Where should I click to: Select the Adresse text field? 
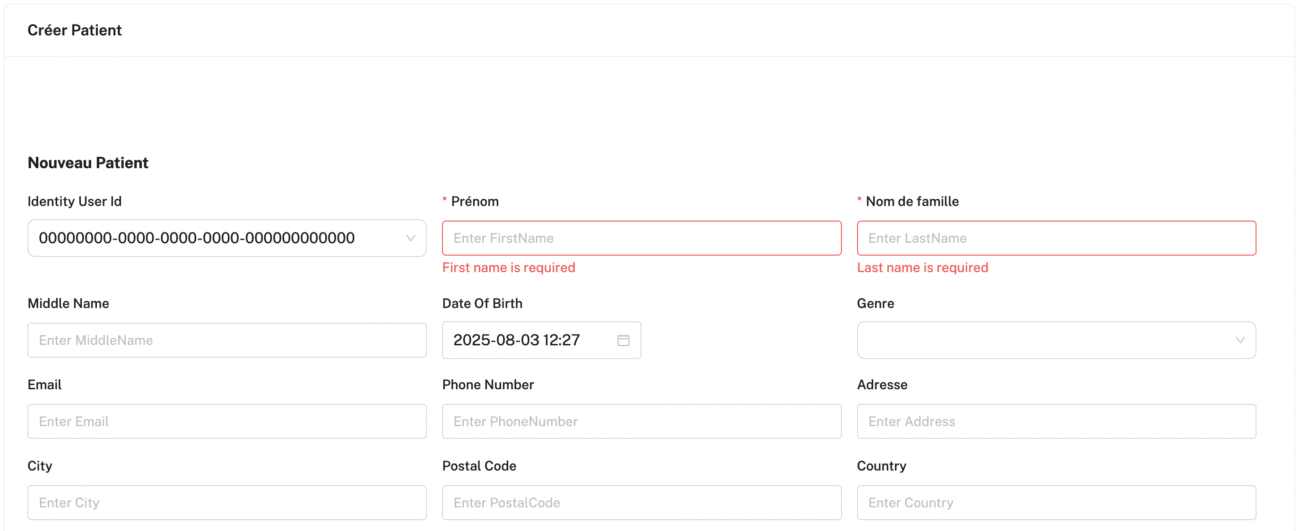[x=1056, y=421]
